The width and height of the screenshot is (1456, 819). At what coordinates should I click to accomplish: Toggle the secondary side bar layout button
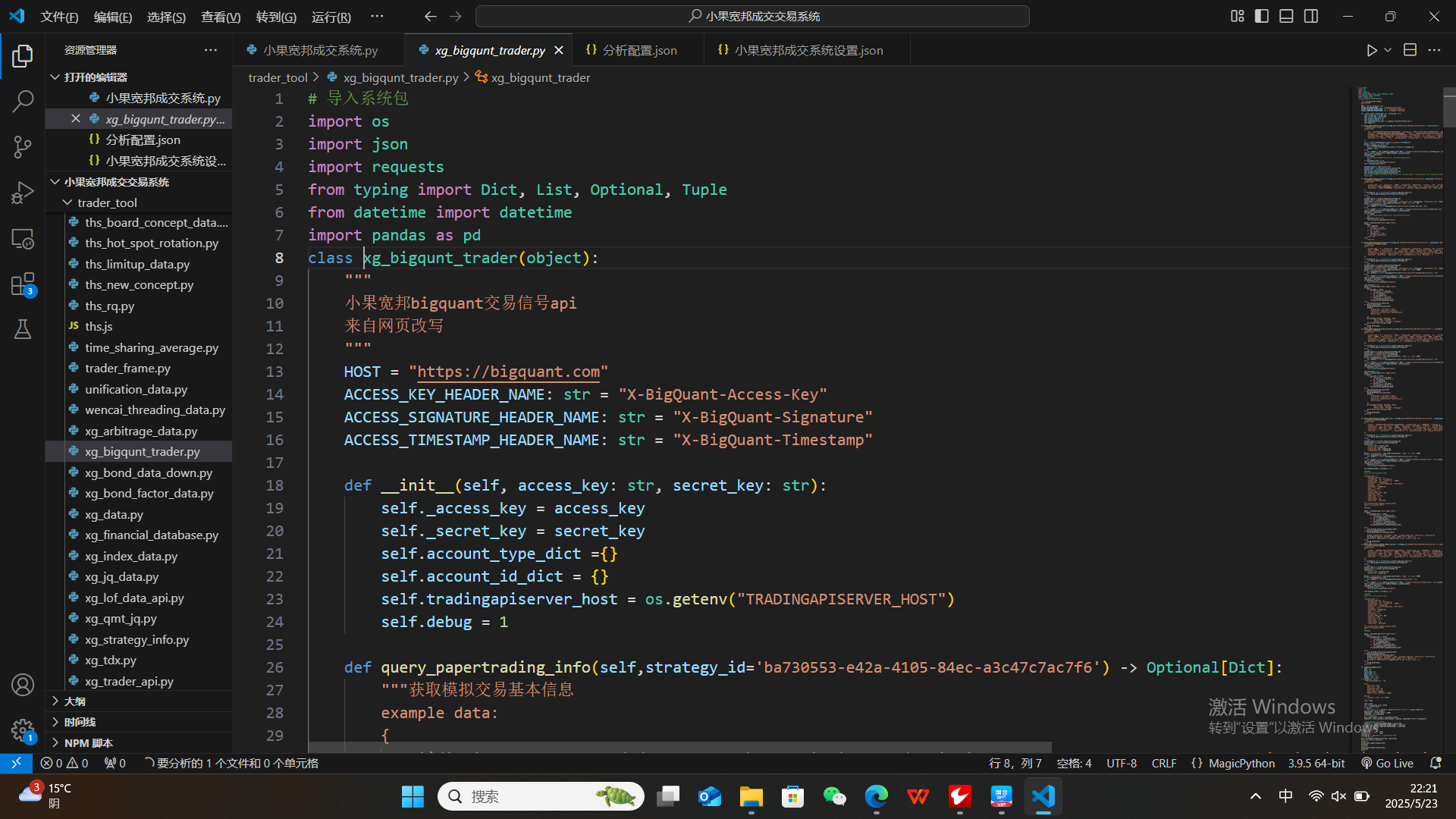click(1311, 16)
